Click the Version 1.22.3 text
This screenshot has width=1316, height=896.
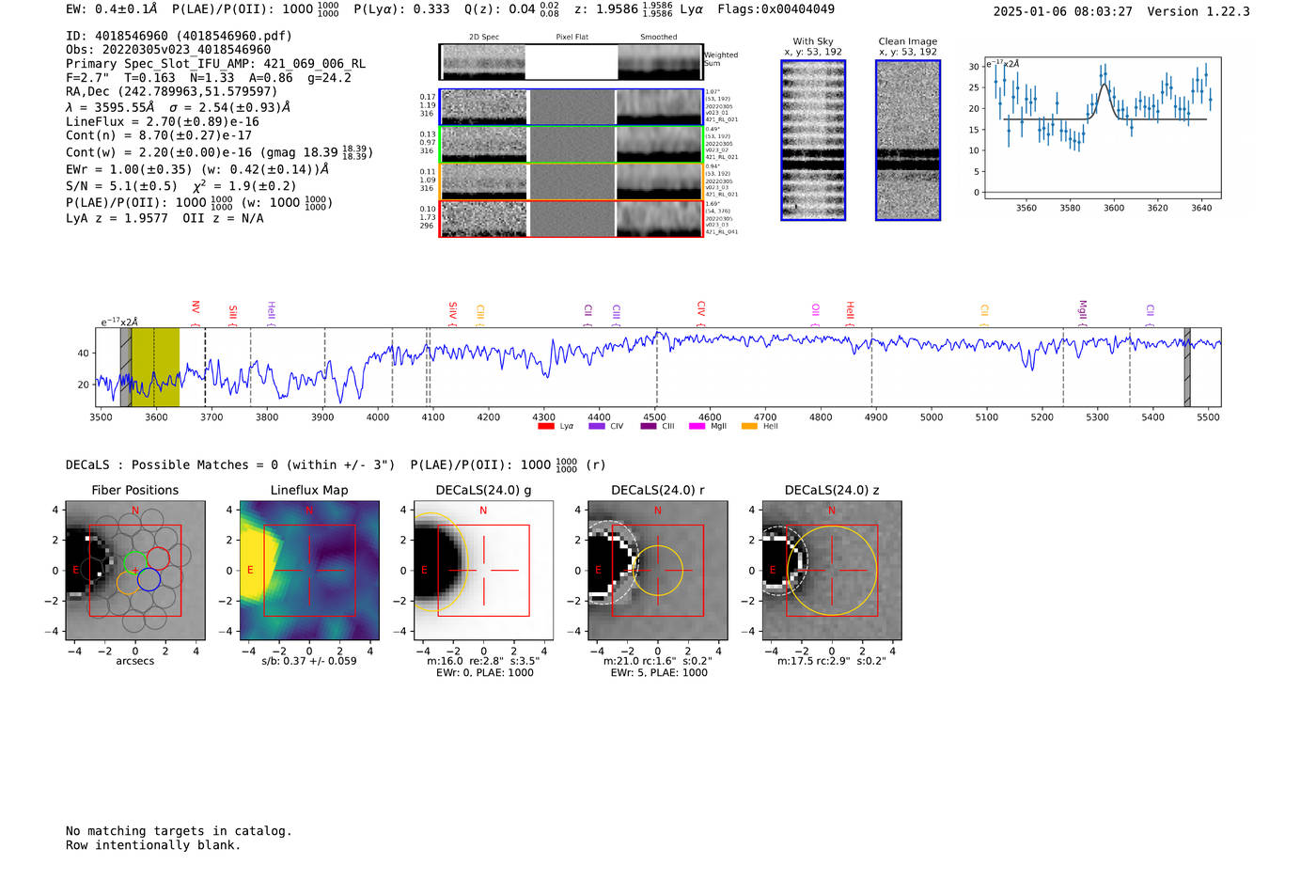click(1198, 11)
